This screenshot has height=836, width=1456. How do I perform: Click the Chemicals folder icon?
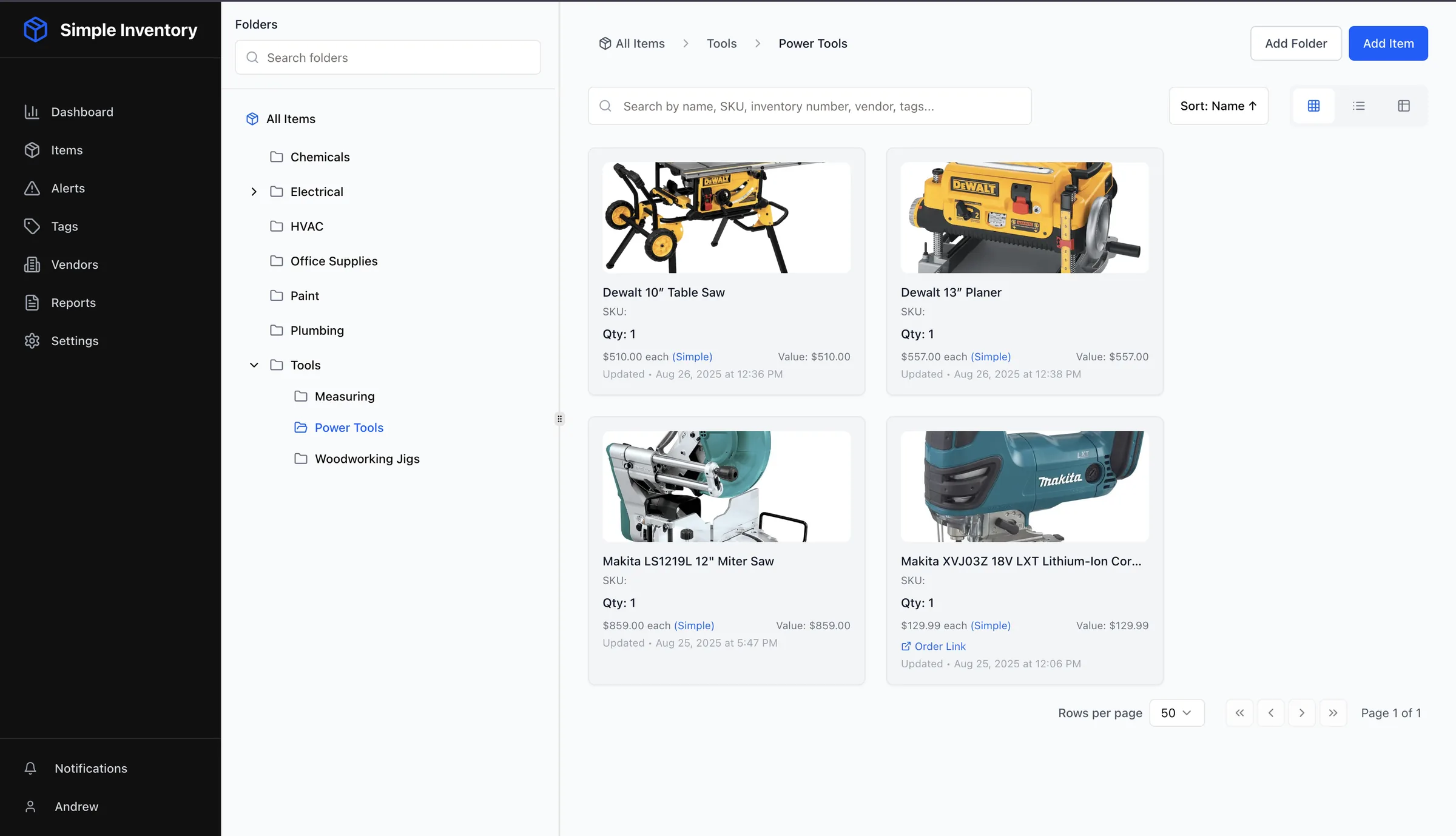[x=277, y=157]
